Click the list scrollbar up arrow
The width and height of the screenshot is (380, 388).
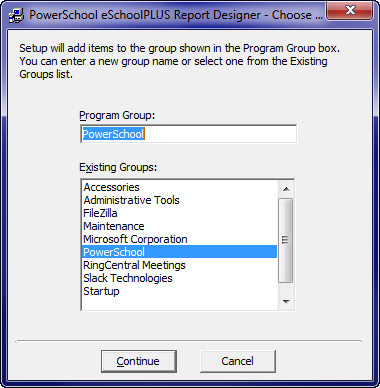click(286, 189)
